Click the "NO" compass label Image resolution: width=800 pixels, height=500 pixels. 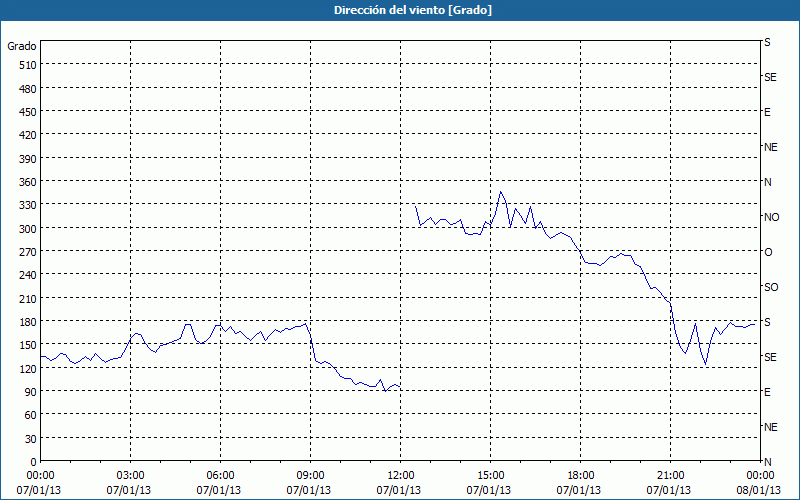click(771, 217)
